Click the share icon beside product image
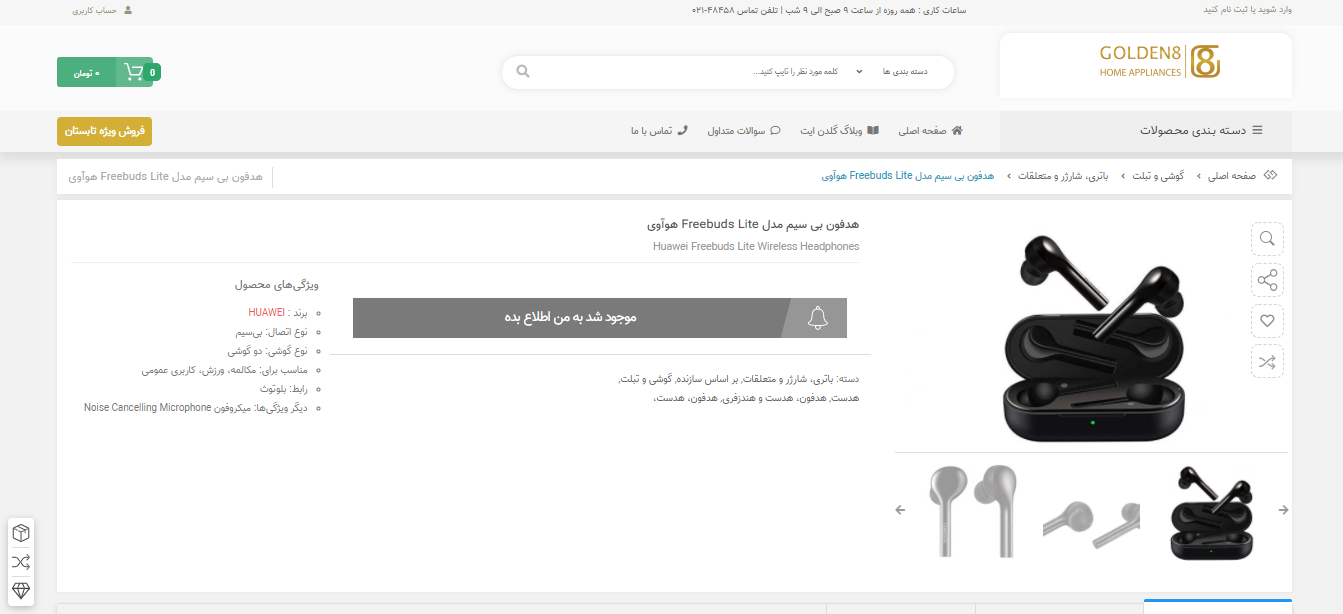Screen dimensions: 1343x614 (1267, 280)
